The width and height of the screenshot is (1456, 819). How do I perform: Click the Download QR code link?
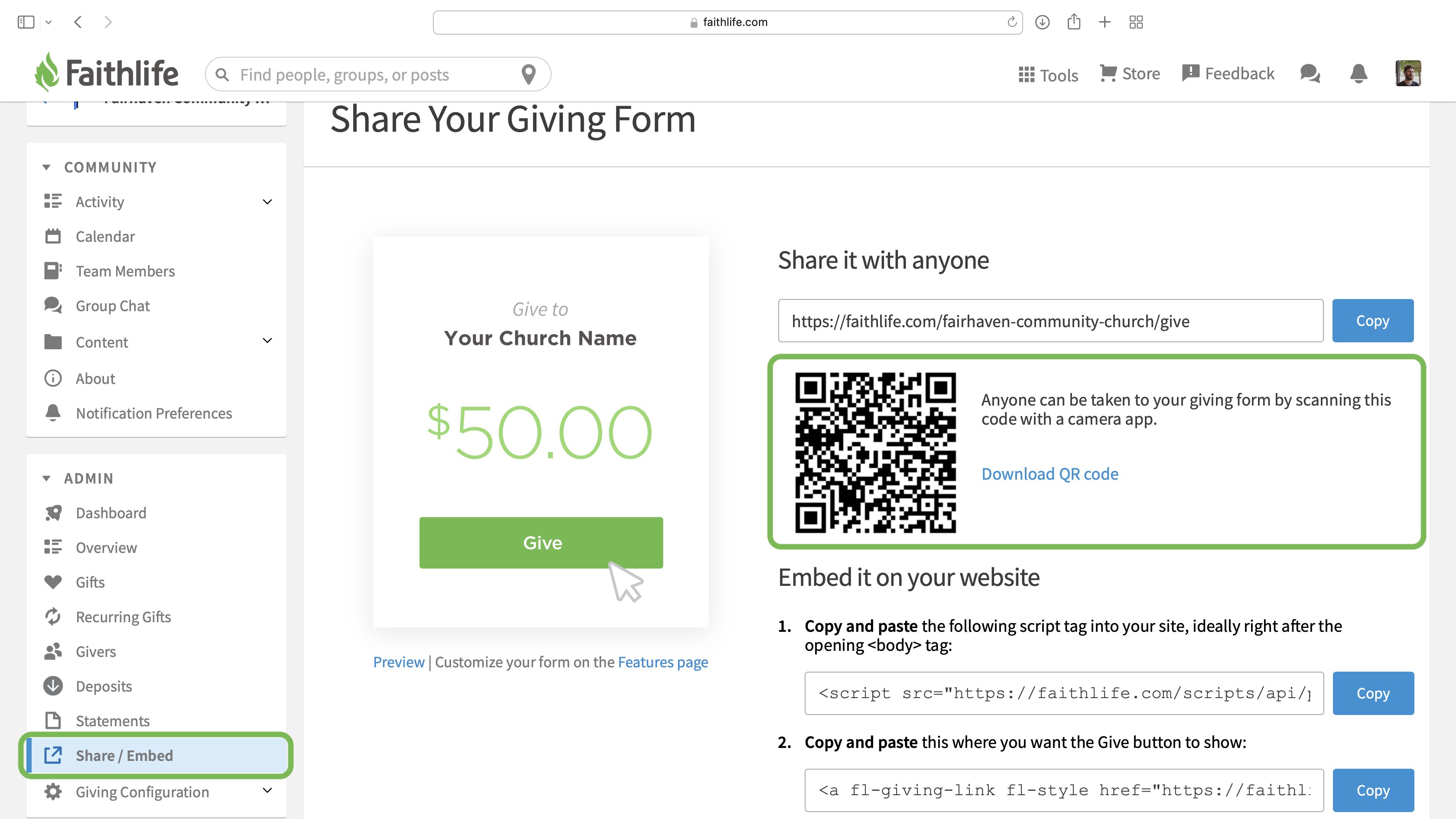tap(1050, 474)
